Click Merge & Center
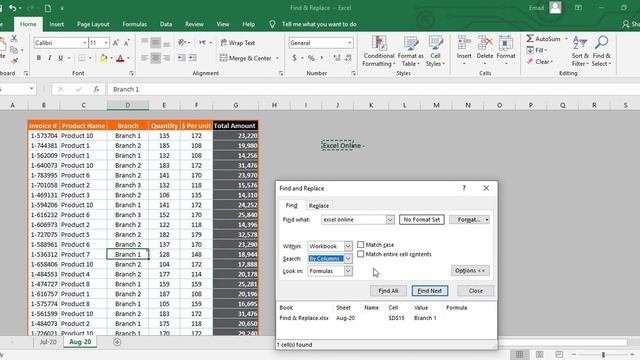The height and width of the screenshot is (360, 640). pos(246,58)
